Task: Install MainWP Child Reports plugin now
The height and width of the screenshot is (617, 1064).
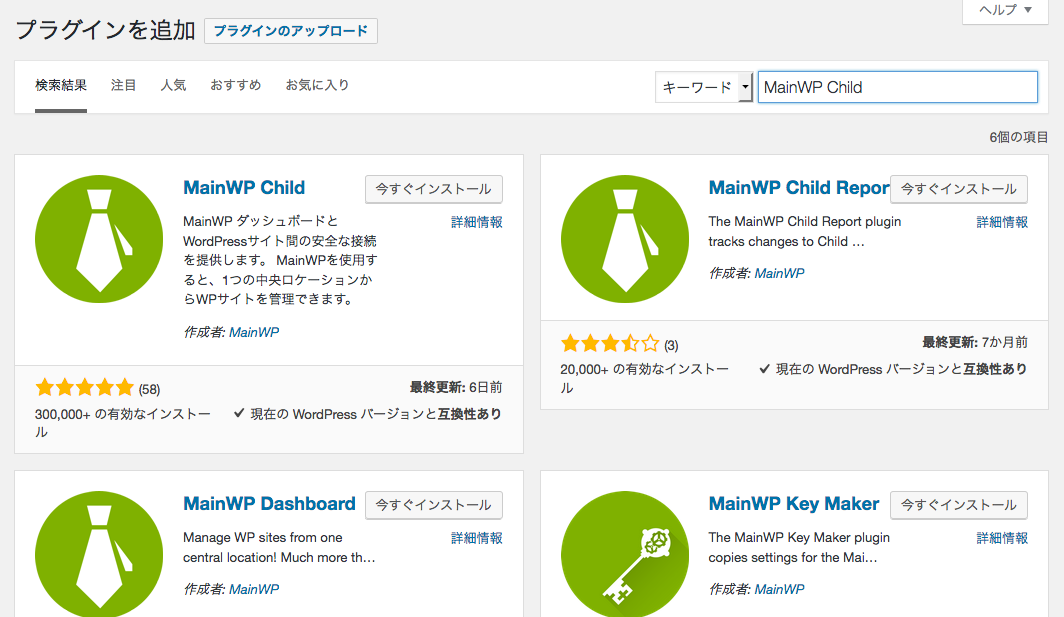Action: (x=959, y=189)
